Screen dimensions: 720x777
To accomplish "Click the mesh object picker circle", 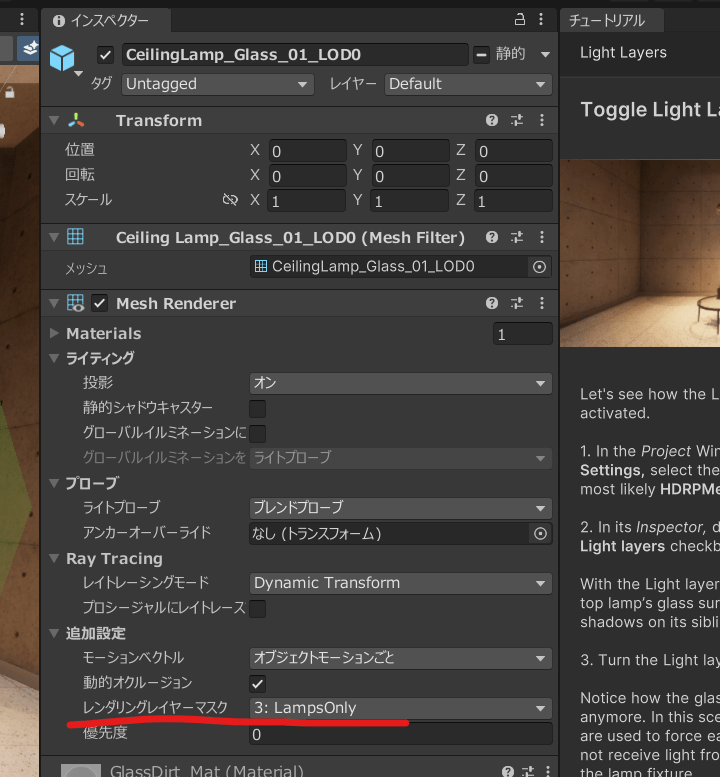I will click(x=540, y=267).
